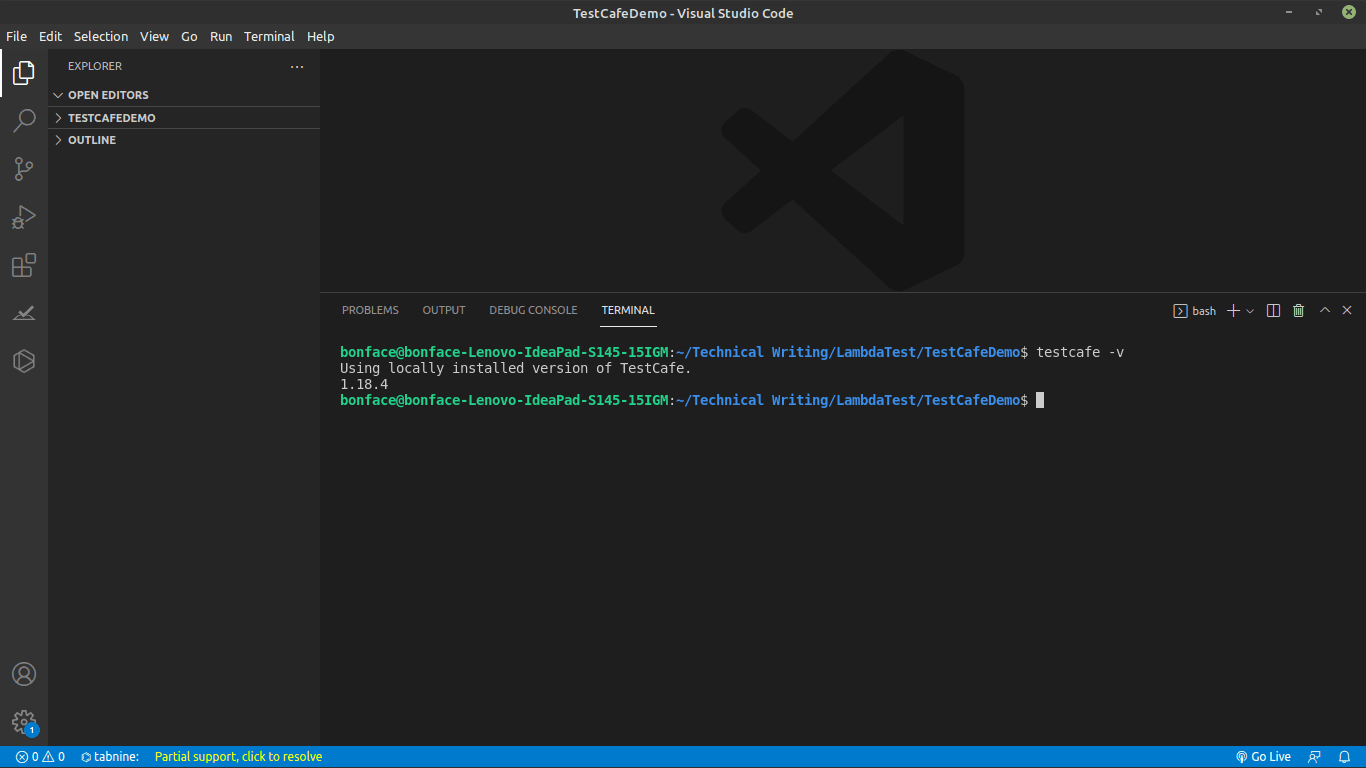Screen dimensions: 1366x768
Task: Resolve tabnine partial support via status bar link
Action: (x=238, y=757)
